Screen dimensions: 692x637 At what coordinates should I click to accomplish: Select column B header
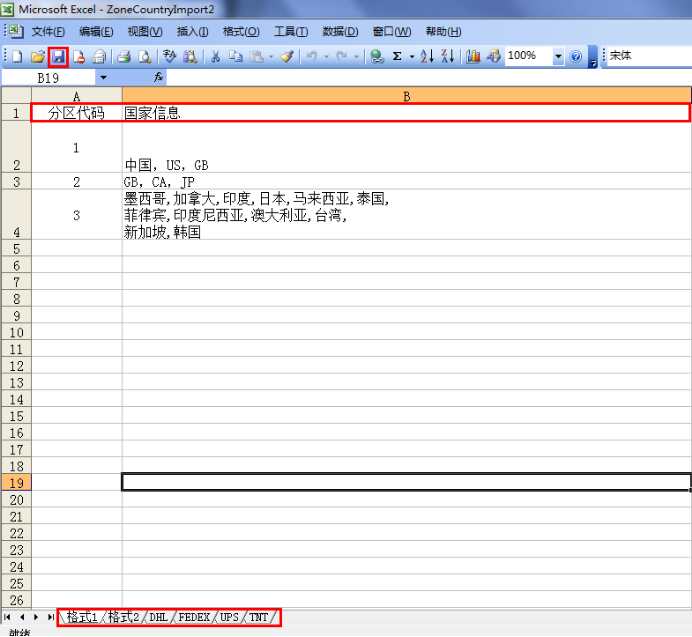click(406, 96)
